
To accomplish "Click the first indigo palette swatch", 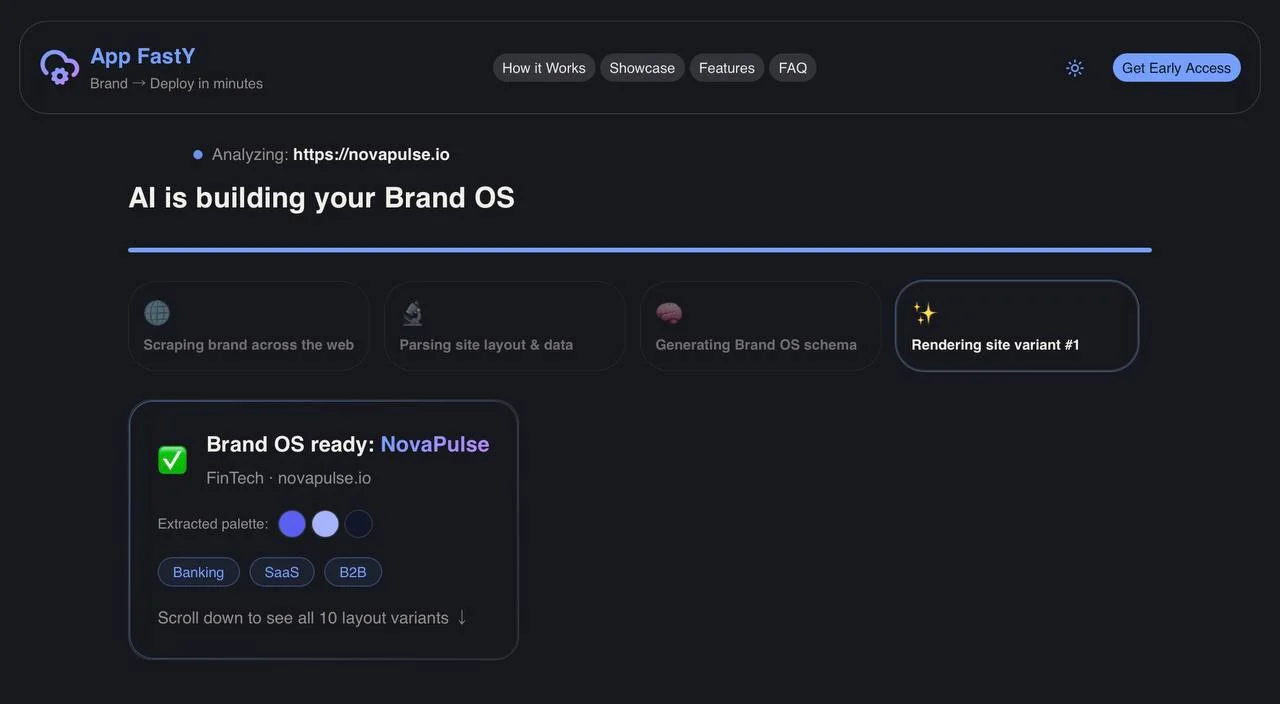I will point(292,524).
